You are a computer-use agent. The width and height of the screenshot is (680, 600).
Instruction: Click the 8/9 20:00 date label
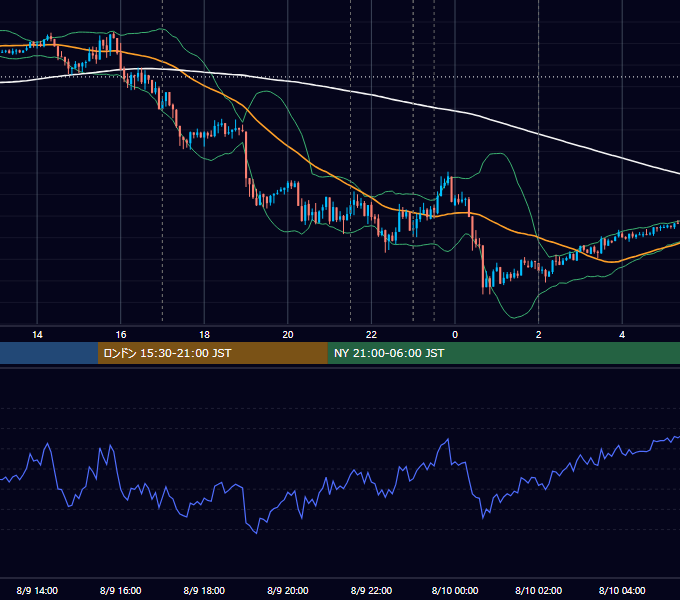[288, 590]
